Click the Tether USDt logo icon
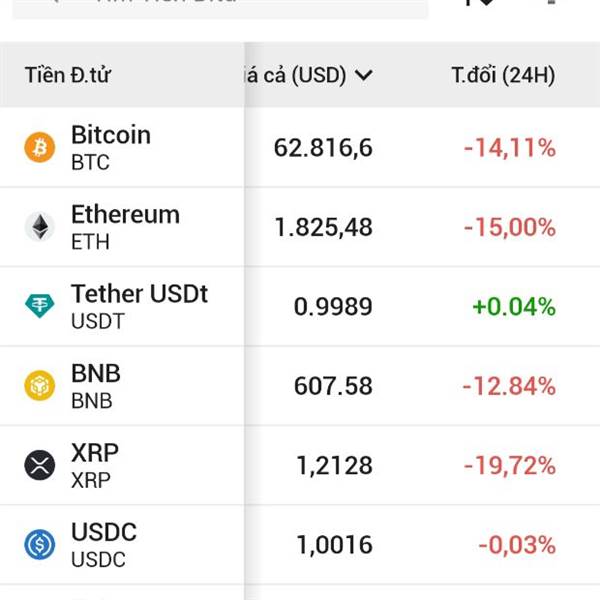Image resolution: width=600 pixels, height=600 pixels. point(40,306)
